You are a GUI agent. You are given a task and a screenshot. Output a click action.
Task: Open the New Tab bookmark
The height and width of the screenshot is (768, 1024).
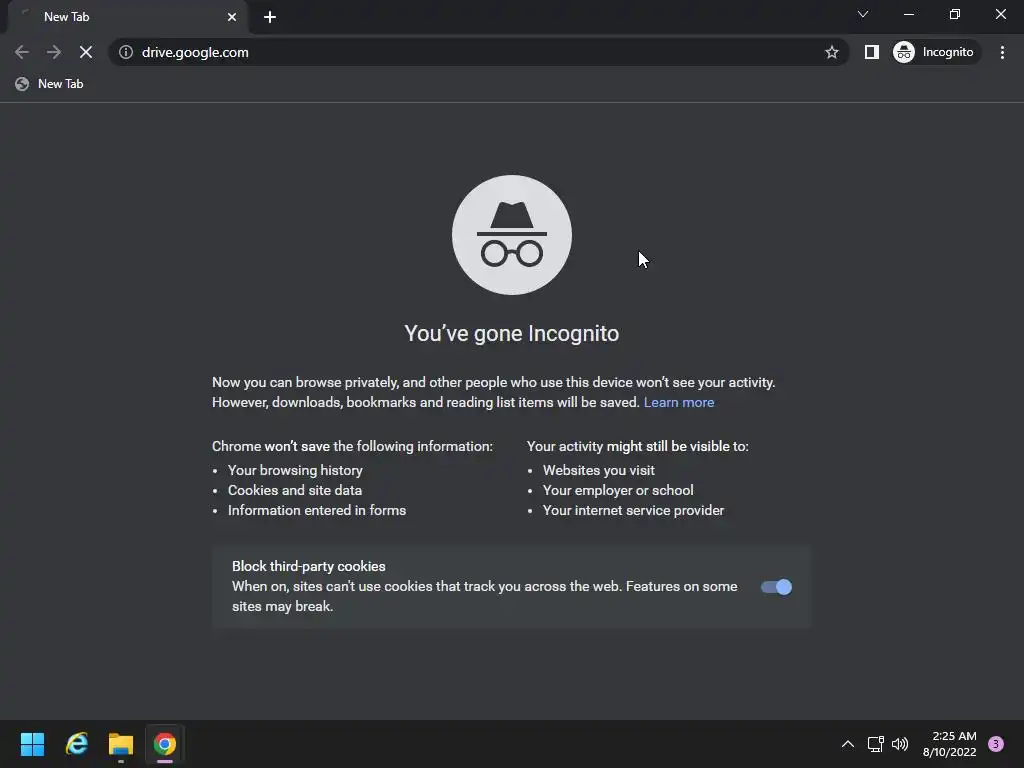(x=50, y=84)
